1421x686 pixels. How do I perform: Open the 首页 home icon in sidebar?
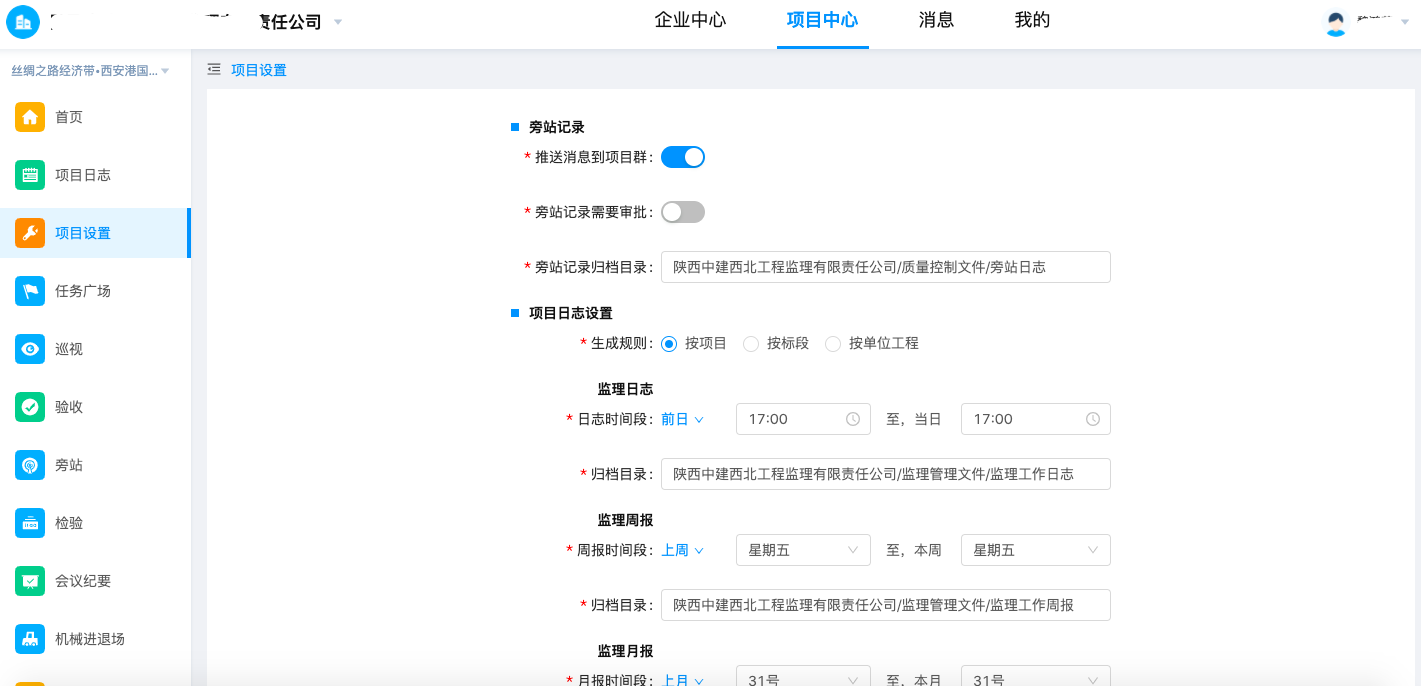[x=30, y=117]
